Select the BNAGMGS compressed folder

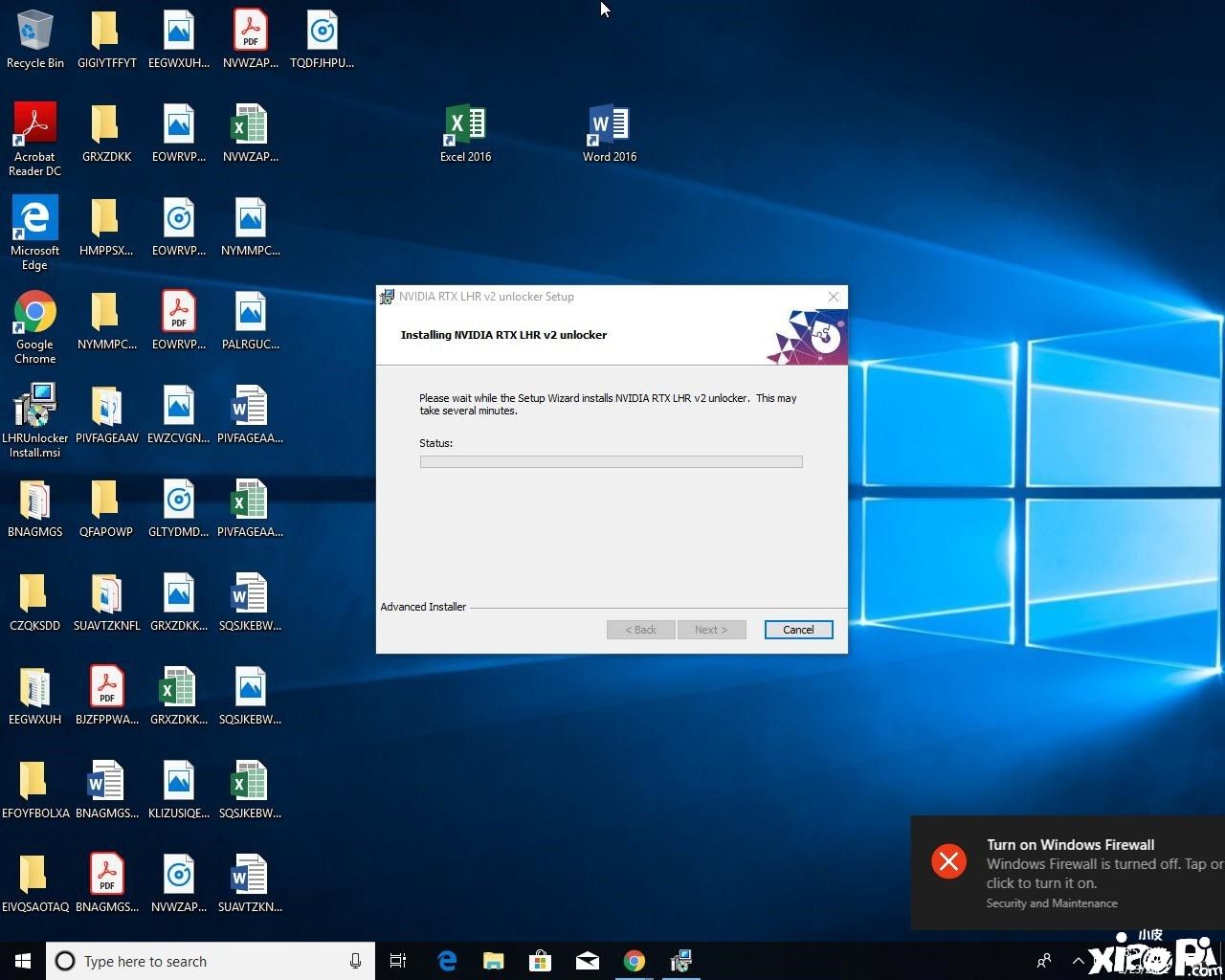tap(35, 508)
